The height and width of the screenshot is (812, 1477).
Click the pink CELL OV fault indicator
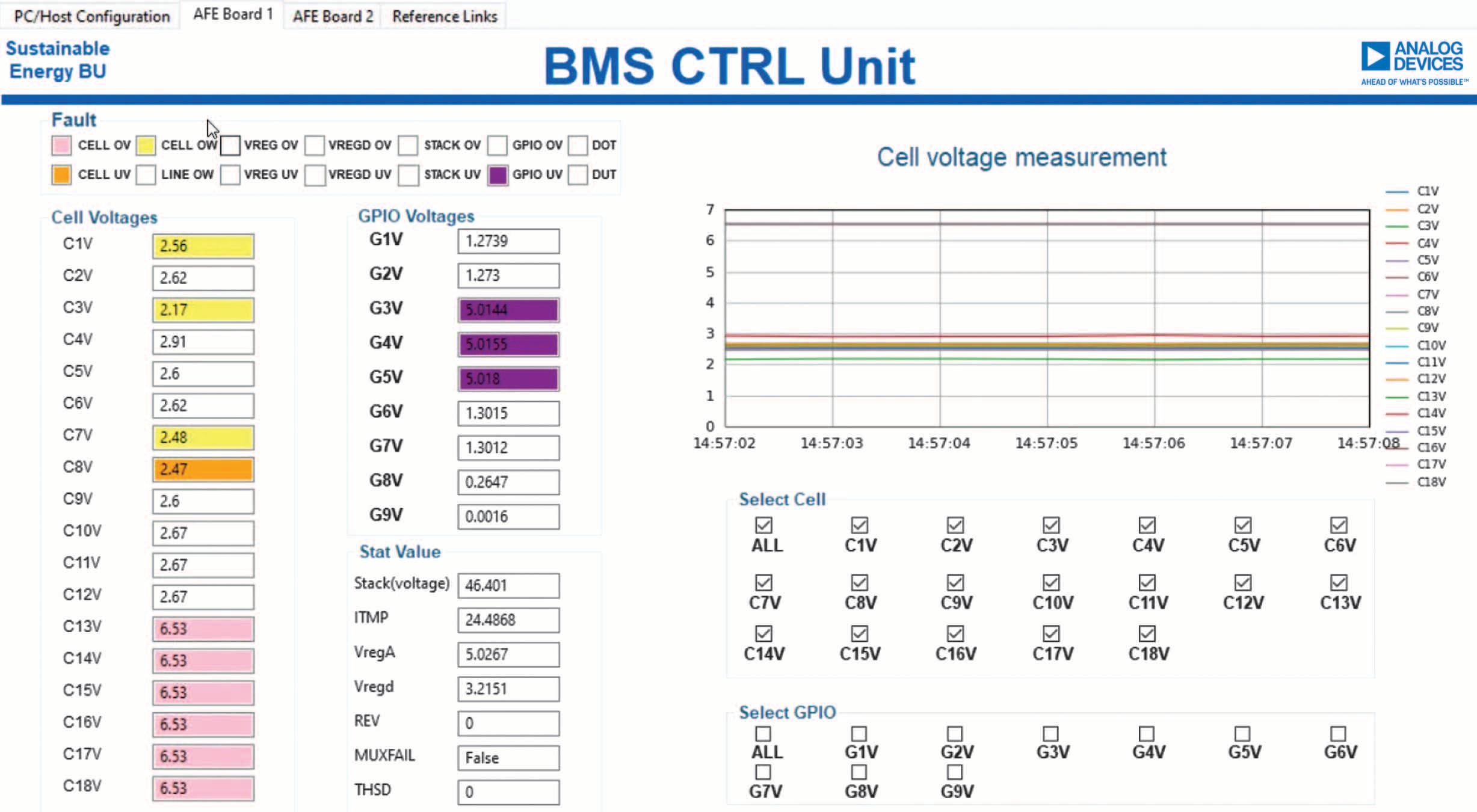61,145
